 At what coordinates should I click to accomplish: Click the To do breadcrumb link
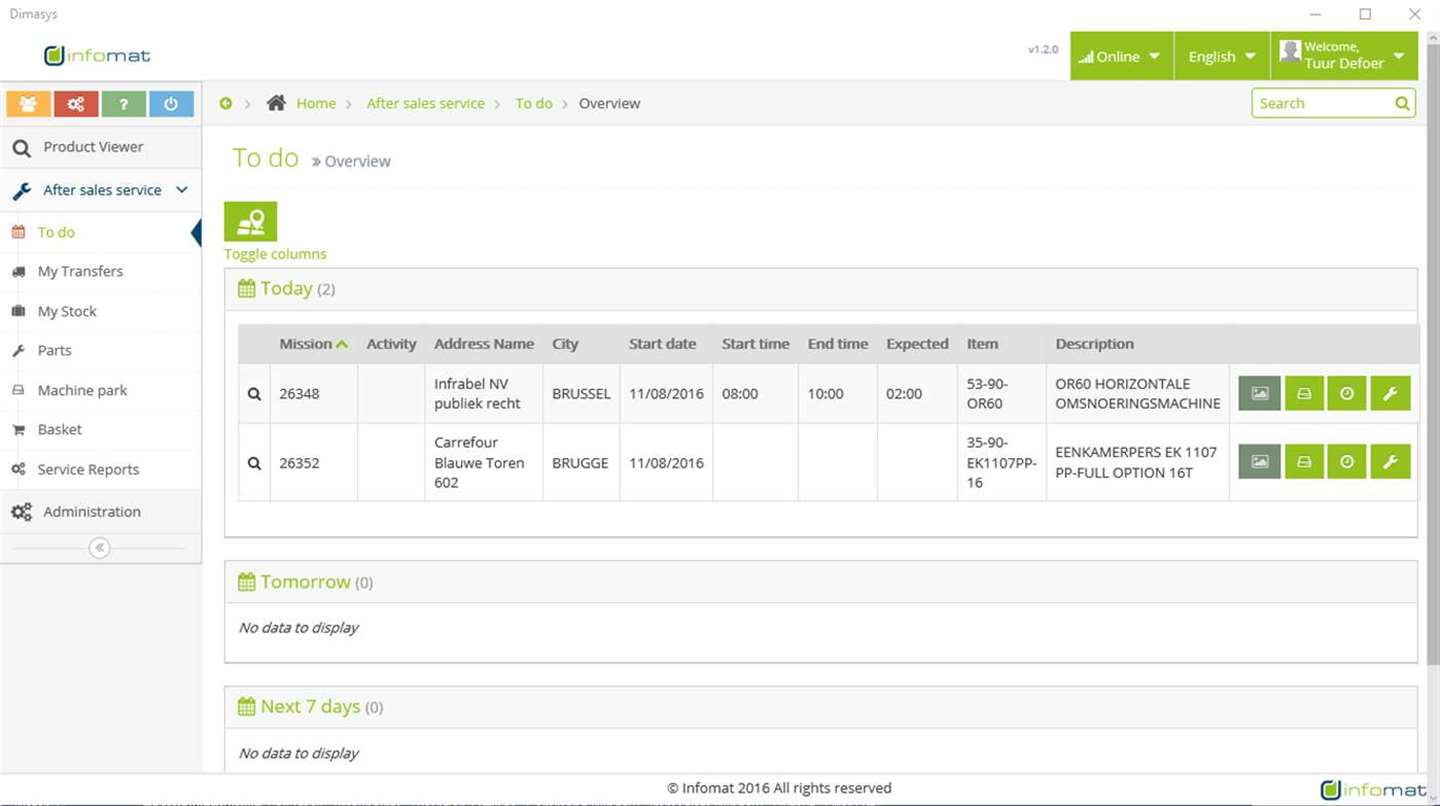534,103
